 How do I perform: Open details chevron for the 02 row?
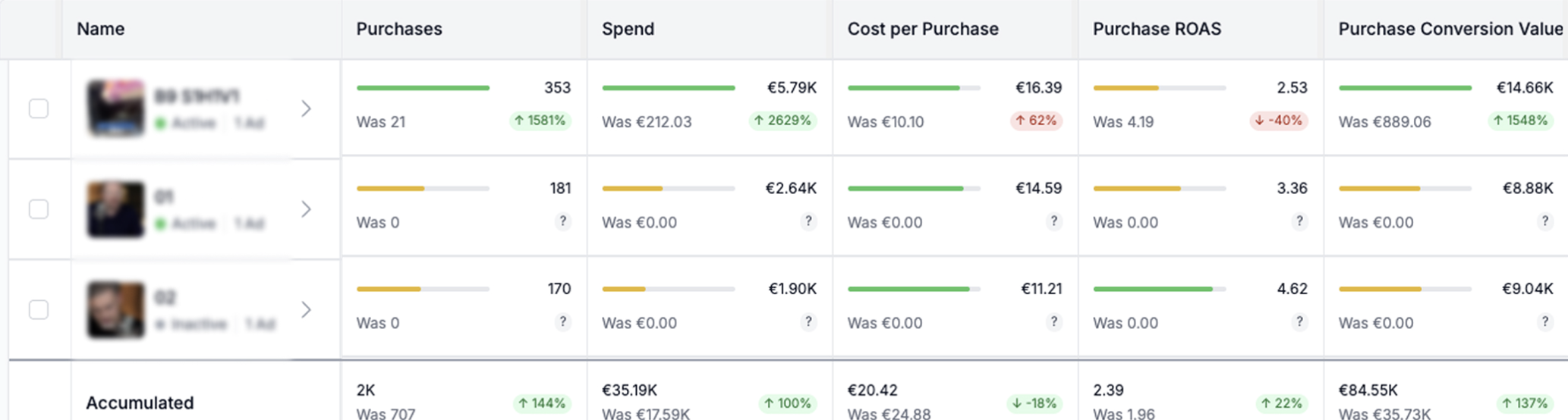(x=306, y=310)
